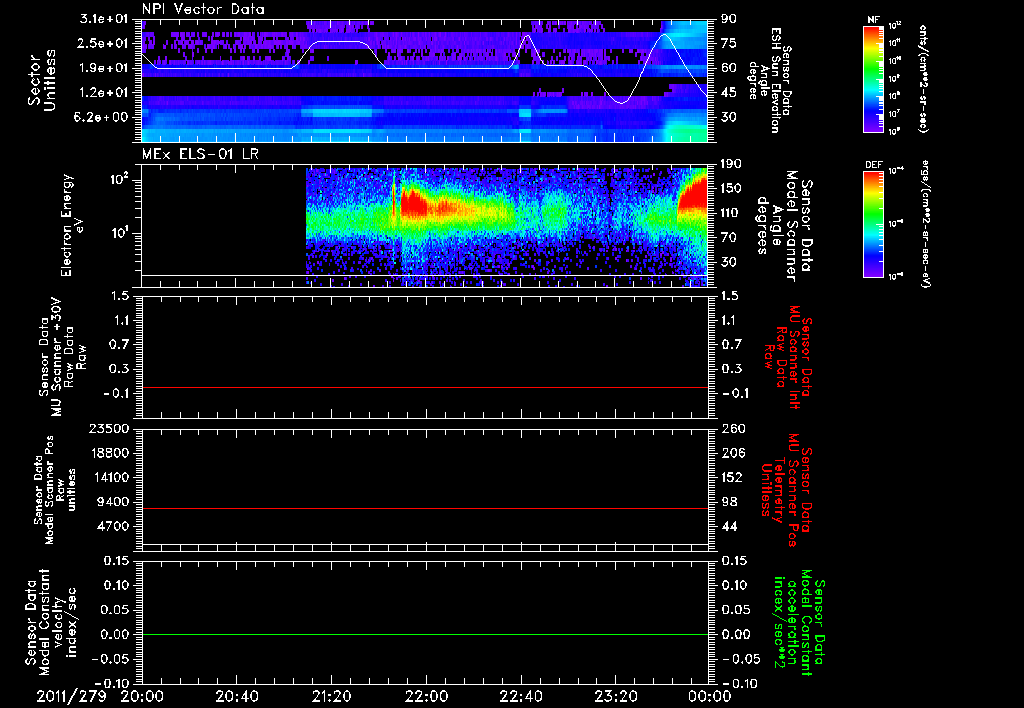Click the NF color scale bar
The image size is (1024, 708).
(x=874, y=78)
